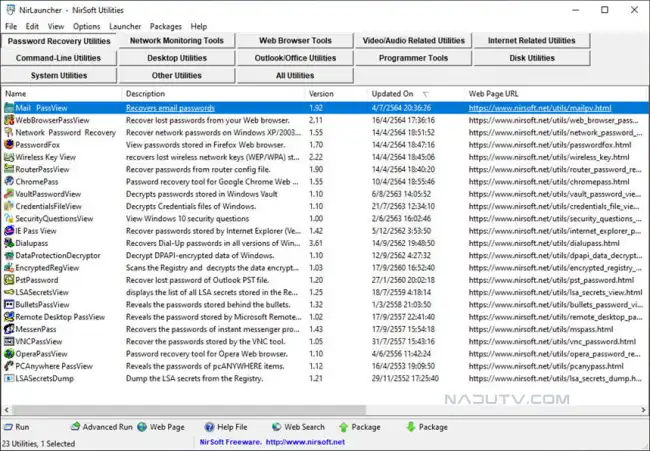Screen dimensions: 650x451
Task: Open the Help File button
Action: [x=226, y=427]
